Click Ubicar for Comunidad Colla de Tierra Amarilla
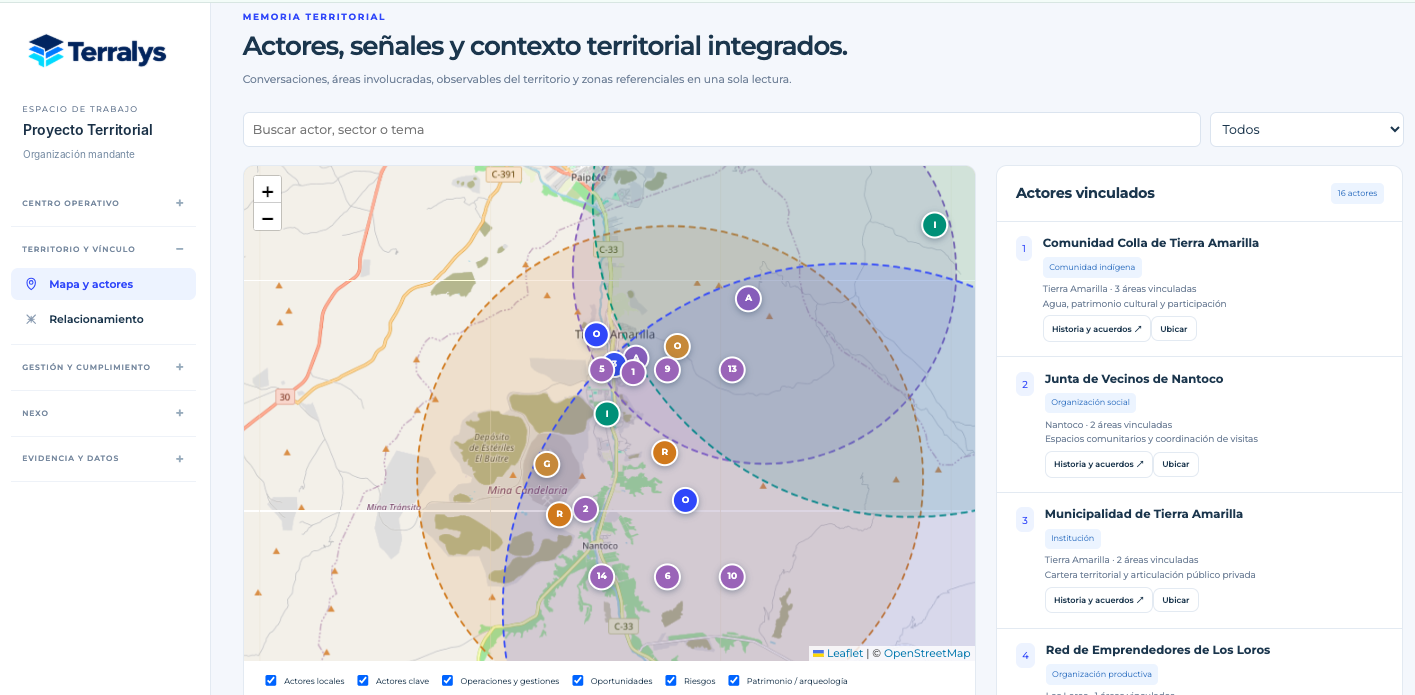The image size is (1415, 695). (x=1174, y=329)
